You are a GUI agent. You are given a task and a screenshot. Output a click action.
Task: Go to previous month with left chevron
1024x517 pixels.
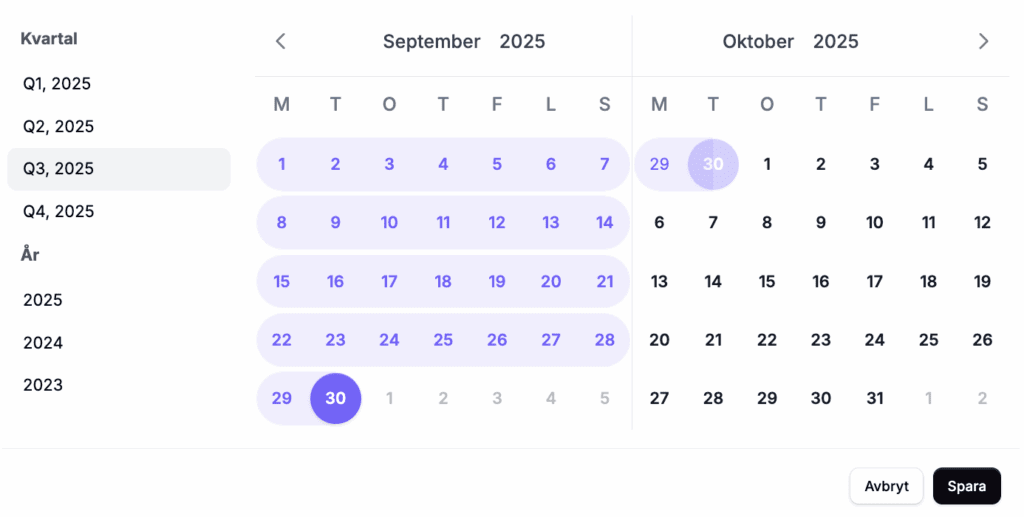pos(281,42)
